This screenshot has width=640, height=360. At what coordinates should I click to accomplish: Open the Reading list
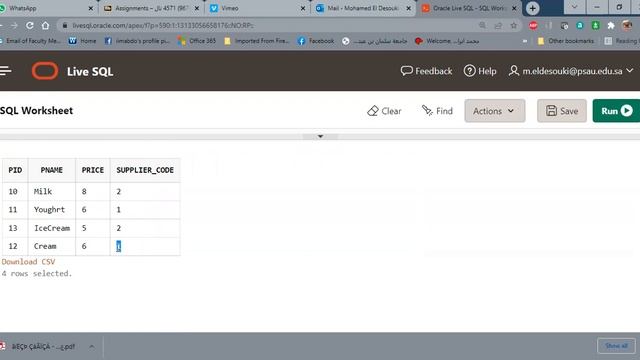point(621,41)
